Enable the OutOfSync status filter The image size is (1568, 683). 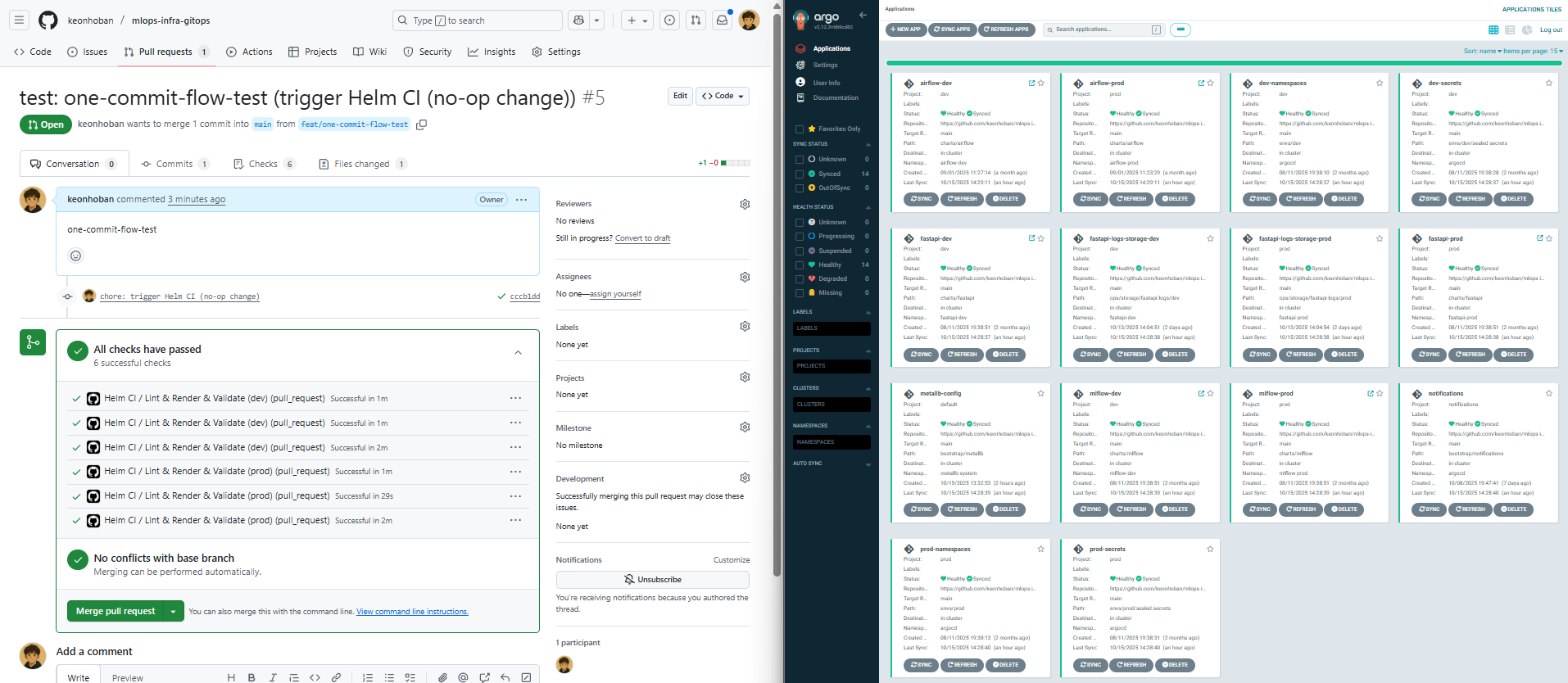pos(800,188)
